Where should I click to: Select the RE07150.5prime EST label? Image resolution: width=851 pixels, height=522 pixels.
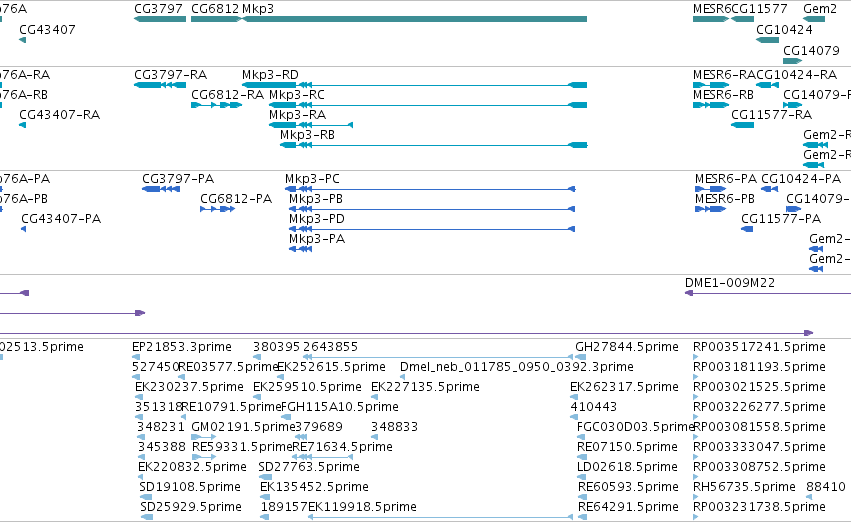coord(627,448)
